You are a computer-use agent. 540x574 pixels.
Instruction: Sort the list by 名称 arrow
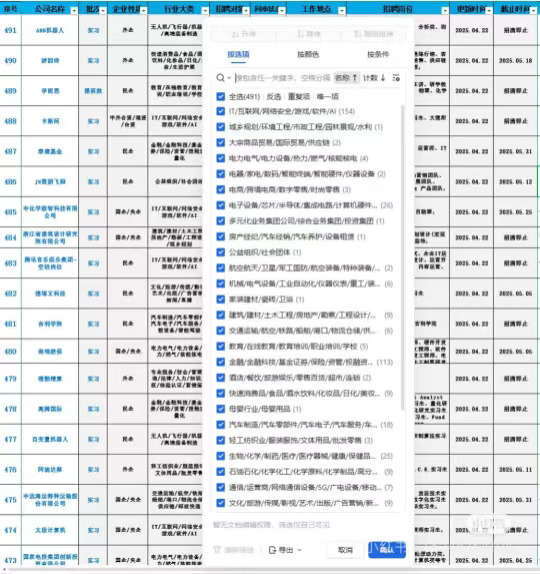point(355,78)
